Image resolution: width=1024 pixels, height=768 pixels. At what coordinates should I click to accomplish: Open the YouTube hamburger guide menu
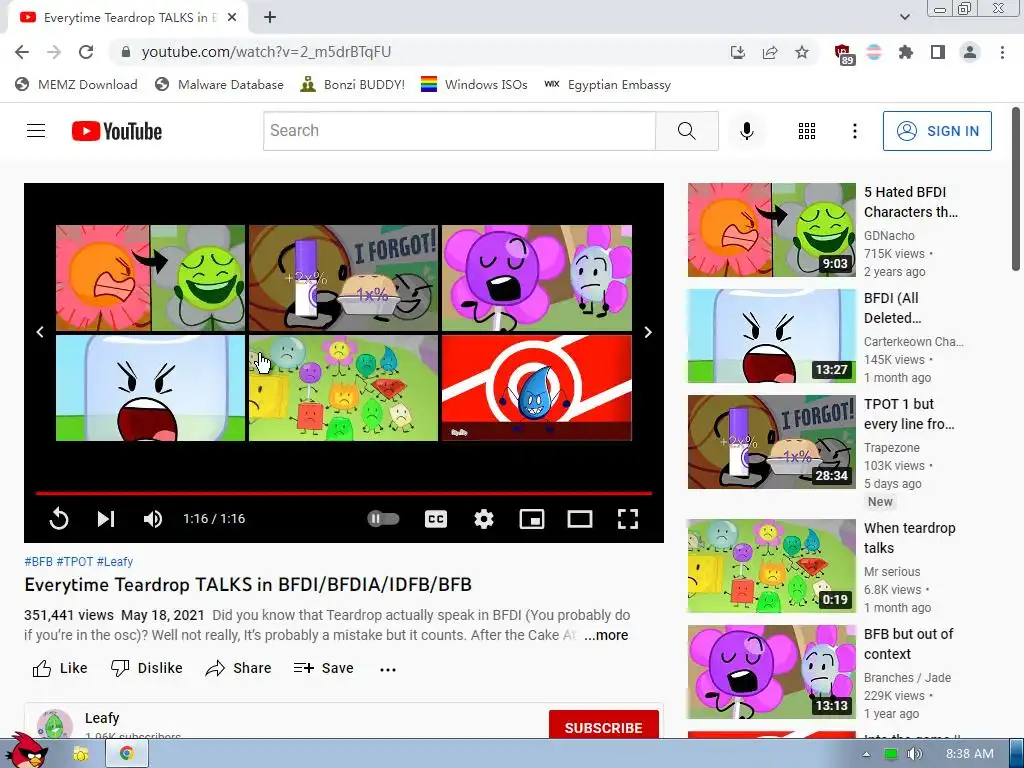pyautogui.click(x=36, y=131)
